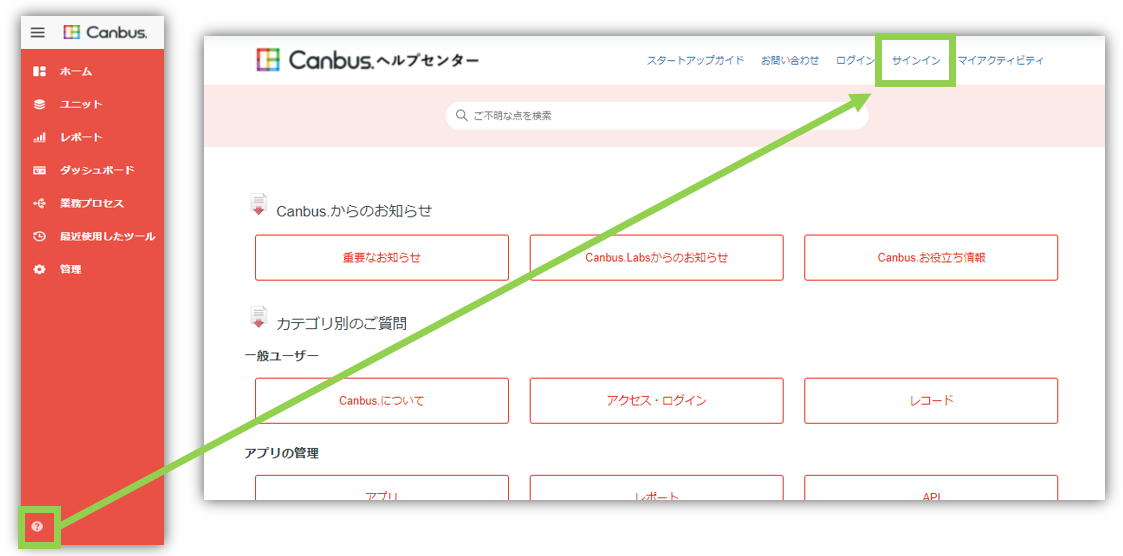Select ホーム in the sidebar

(x=76, y=72)
